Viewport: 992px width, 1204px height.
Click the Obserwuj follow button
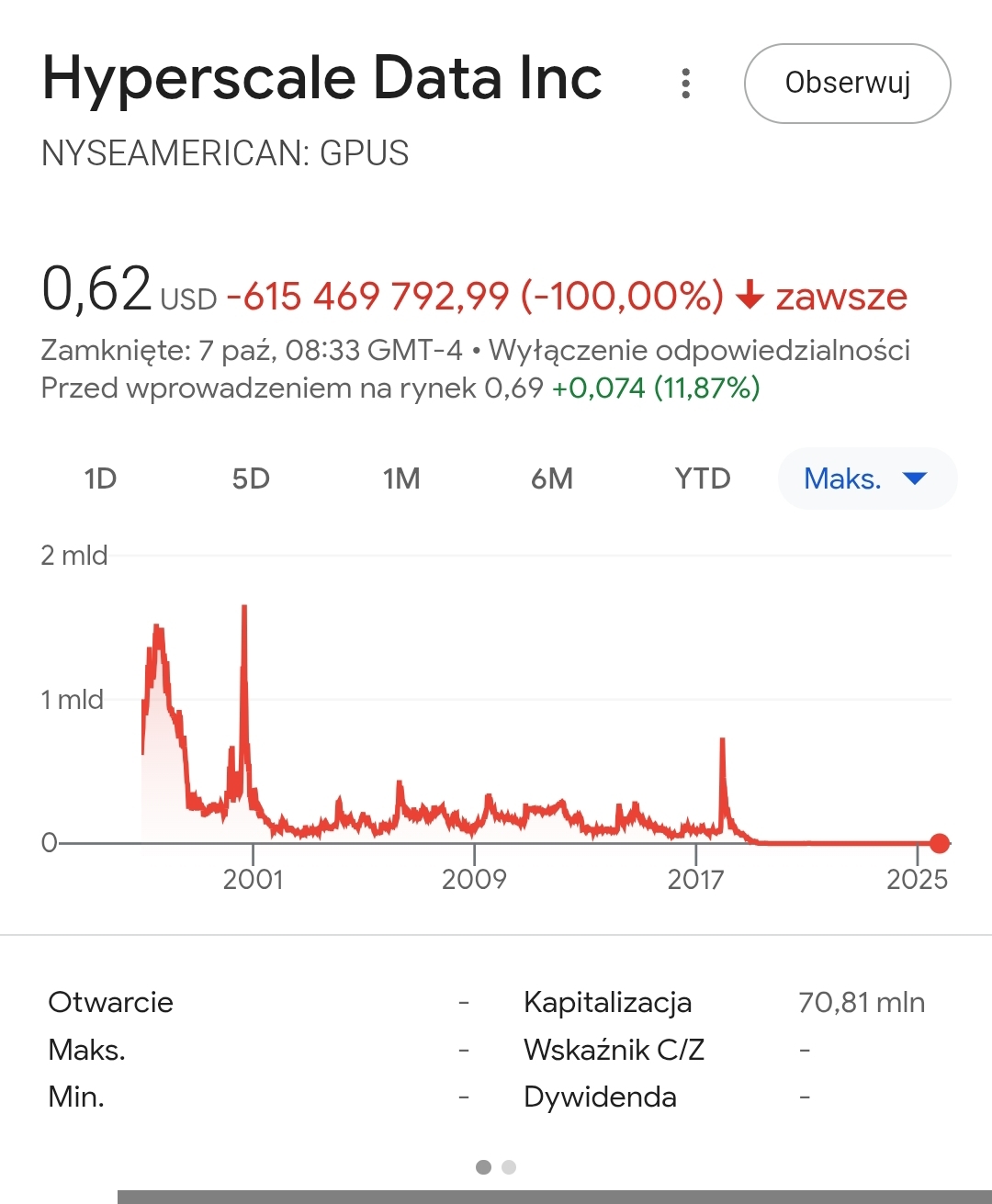click(847, 84)
